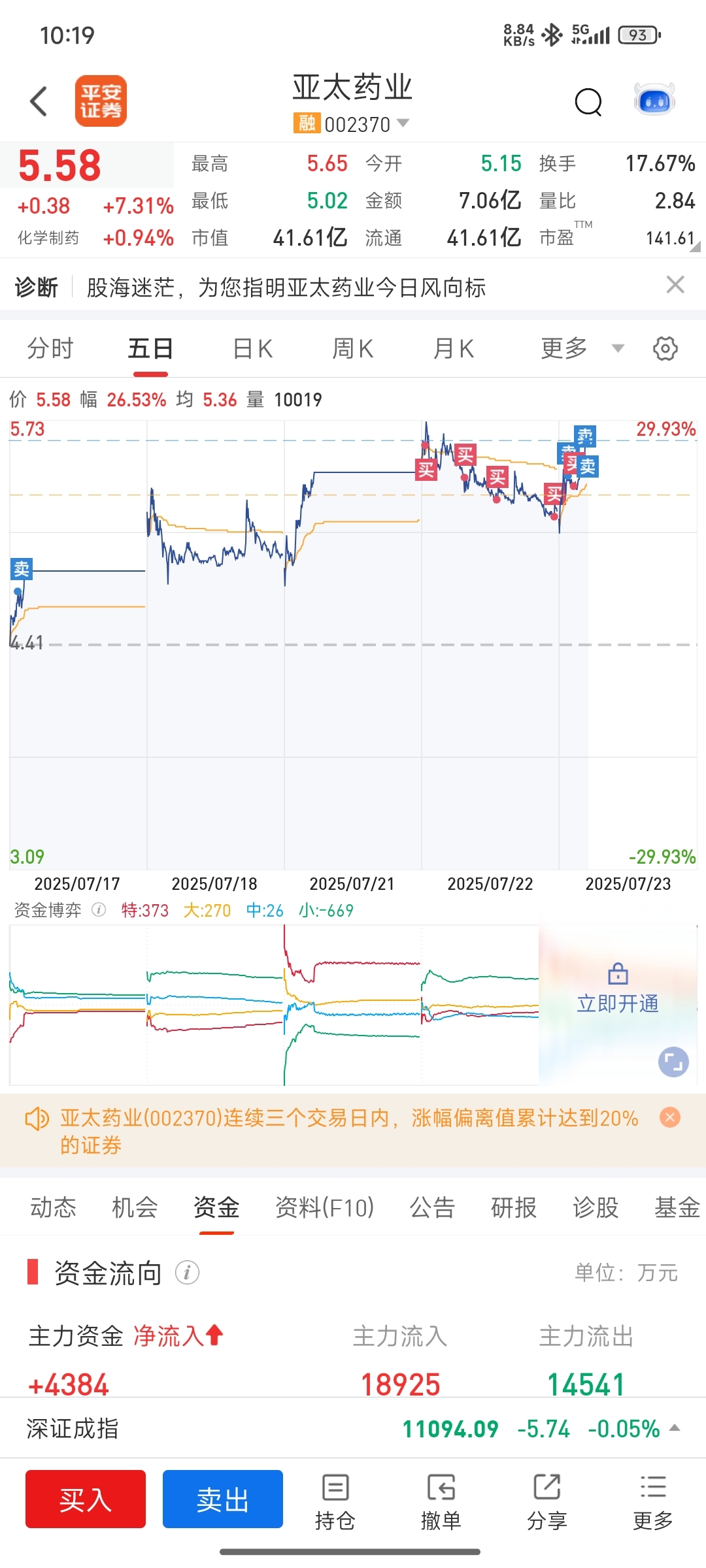
Task: Tap the back arrow icon
Action: (x=39, y=101)
